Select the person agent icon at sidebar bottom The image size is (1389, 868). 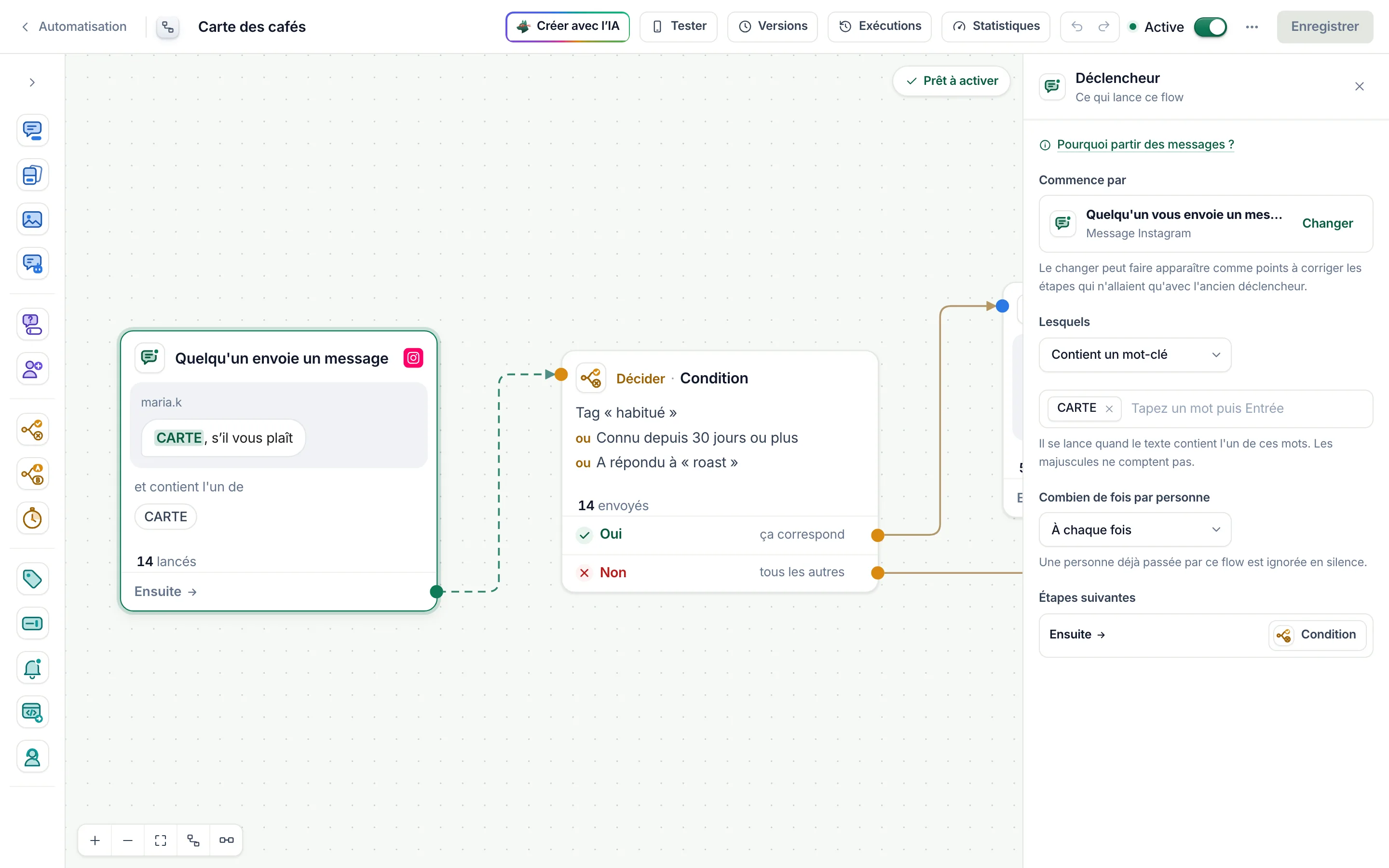tap(32, 757)
